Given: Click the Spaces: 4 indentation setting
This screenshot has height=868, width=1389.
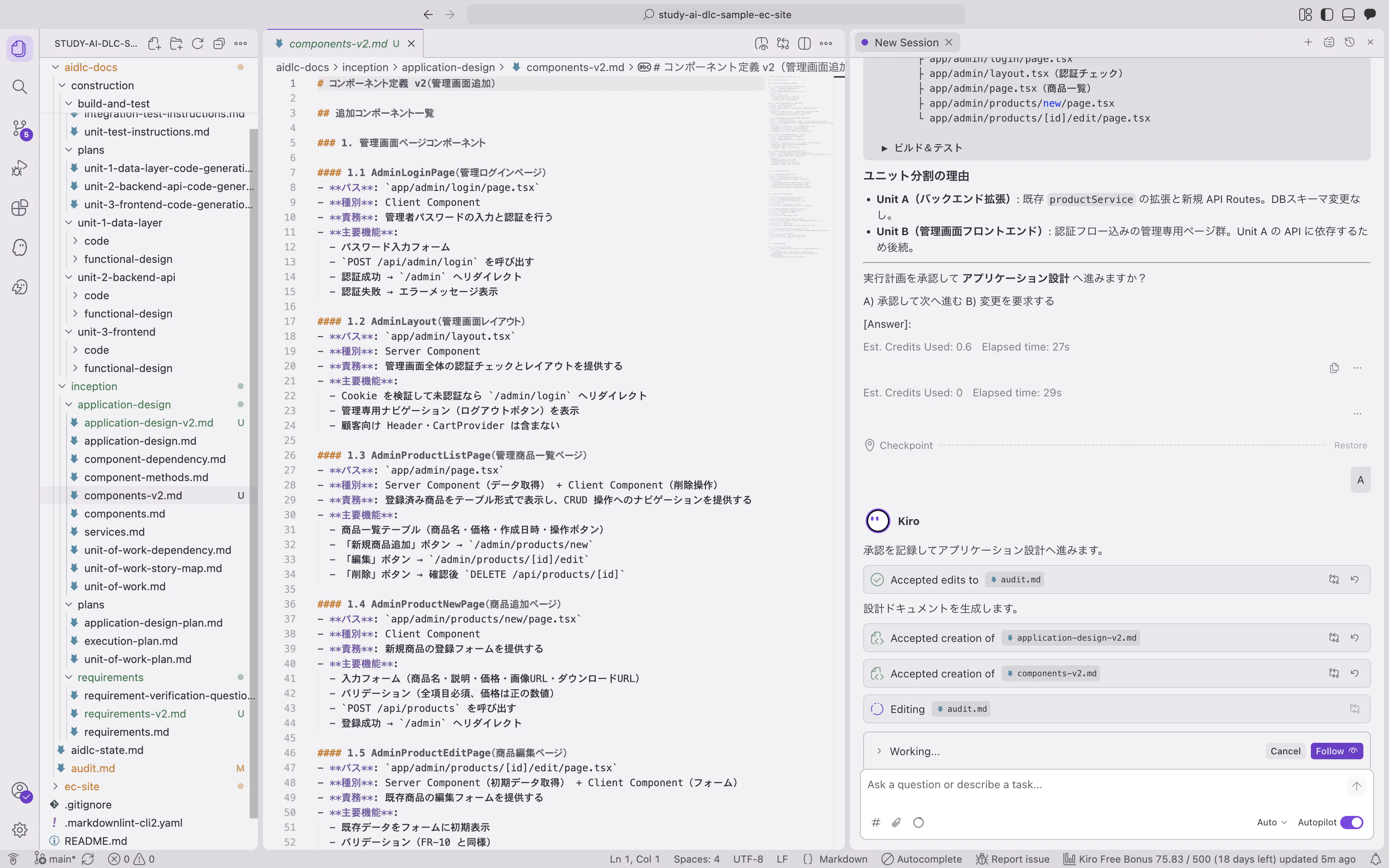Looking at the screenshot, I should click(696, 859).
